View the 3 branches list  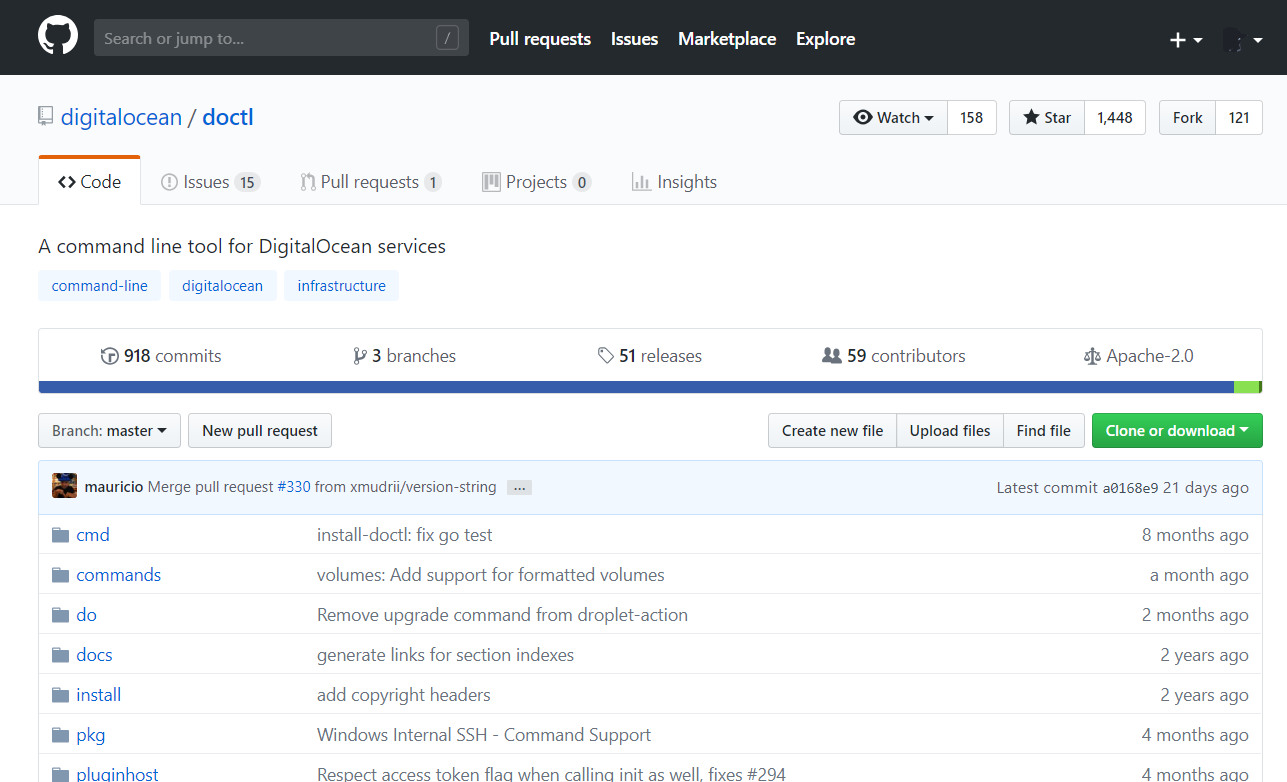point(404,355)
